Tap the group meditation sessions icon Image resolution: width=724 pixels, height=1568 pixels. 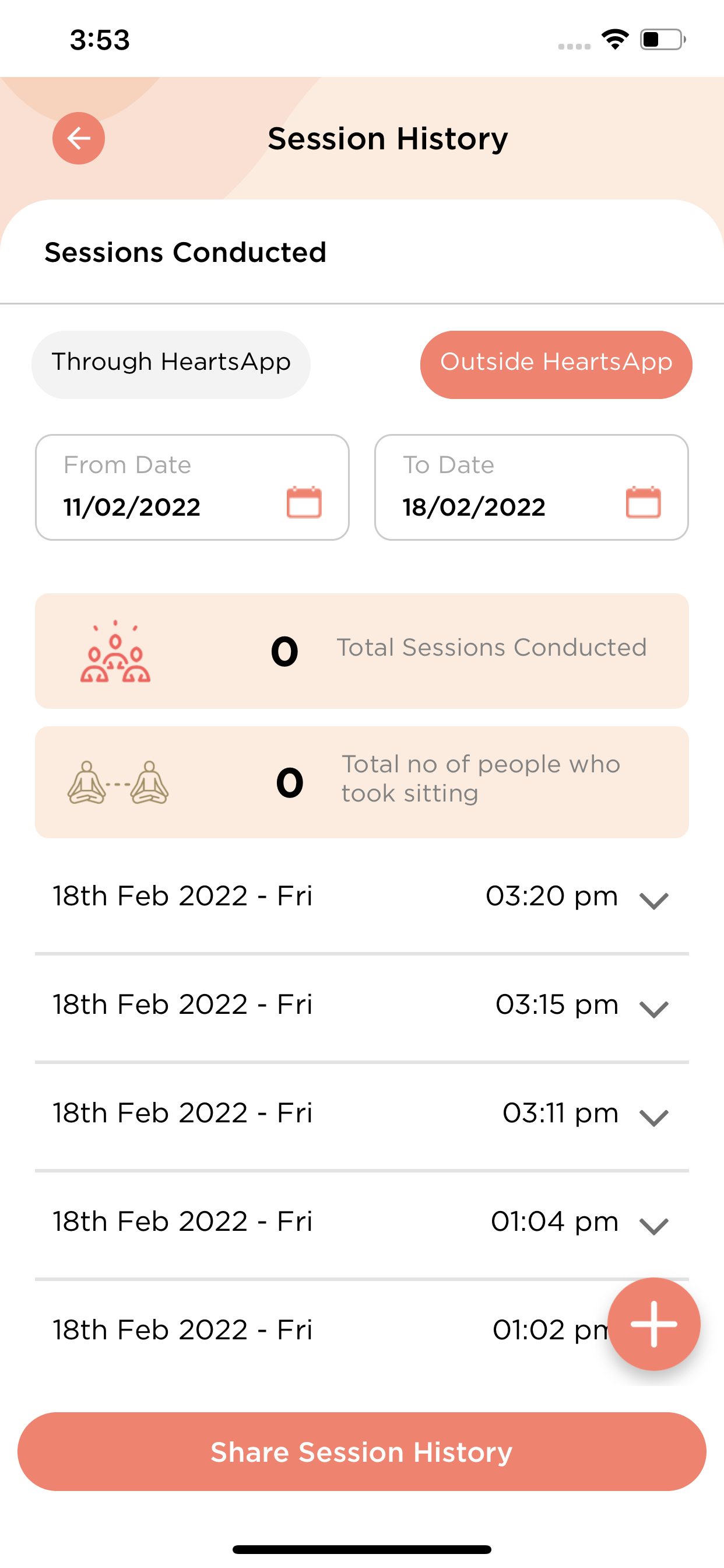pos(115,653)
